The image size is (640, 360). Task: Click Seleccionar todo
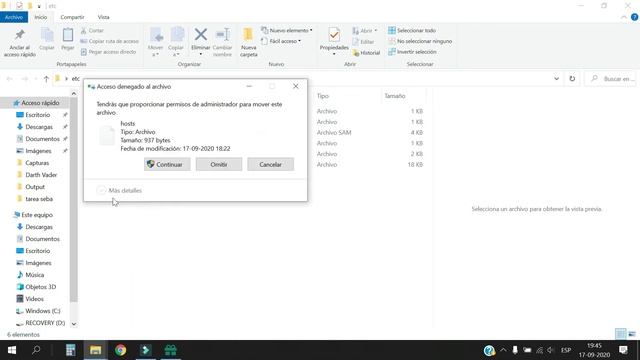(x=412, y=31)
